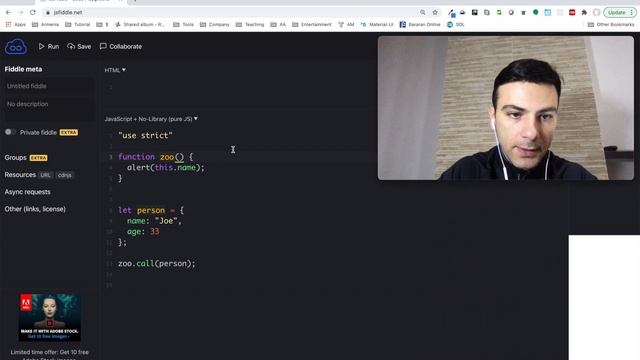Open the Async requests section
Viewport: 640px width, 360px height.
tap(28, 192)
